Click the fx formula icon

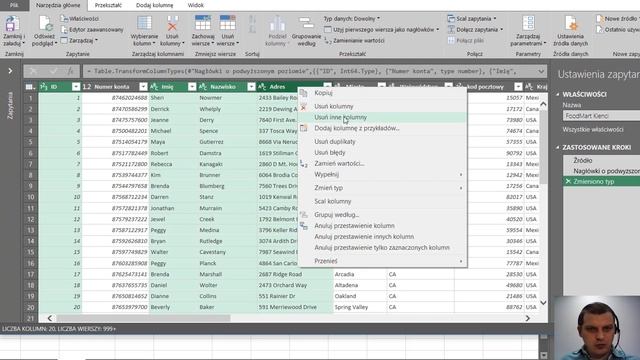(70, 71)
